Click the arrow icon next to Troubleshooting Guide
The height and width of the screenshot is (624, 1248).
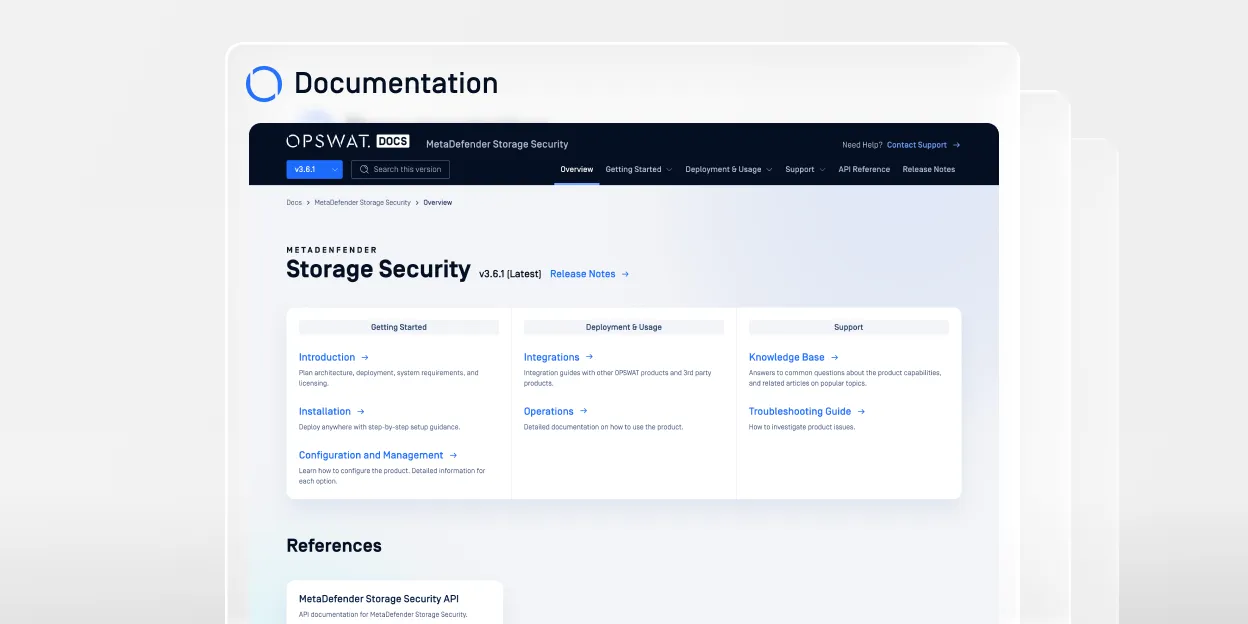[x=861, y=411]
